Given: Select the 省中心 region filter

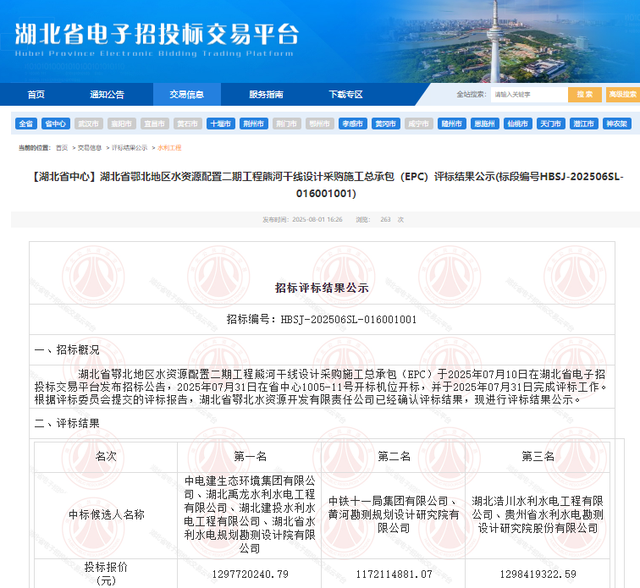Looking at the screenshot, I should coord(56,124).
